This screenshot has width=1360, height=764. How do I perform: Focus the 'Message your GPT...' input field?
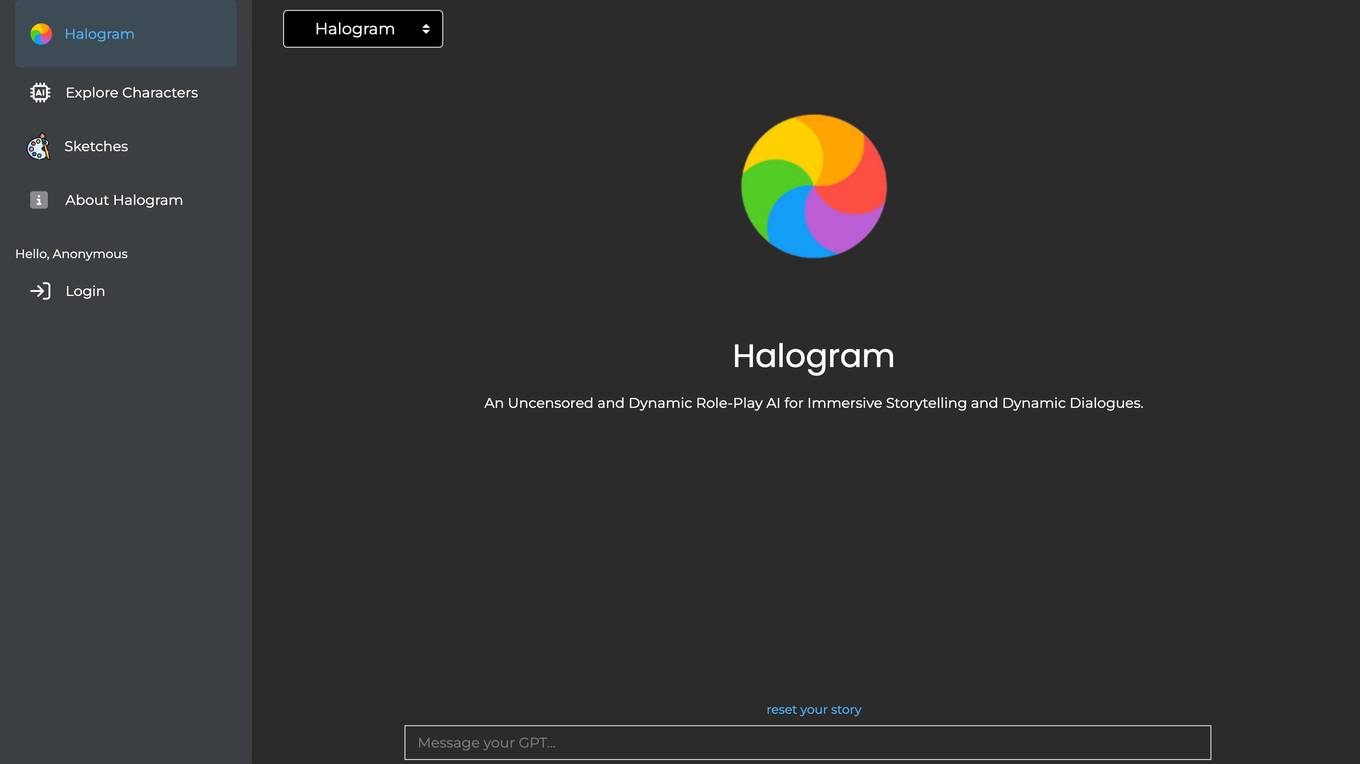pos(808,743)
